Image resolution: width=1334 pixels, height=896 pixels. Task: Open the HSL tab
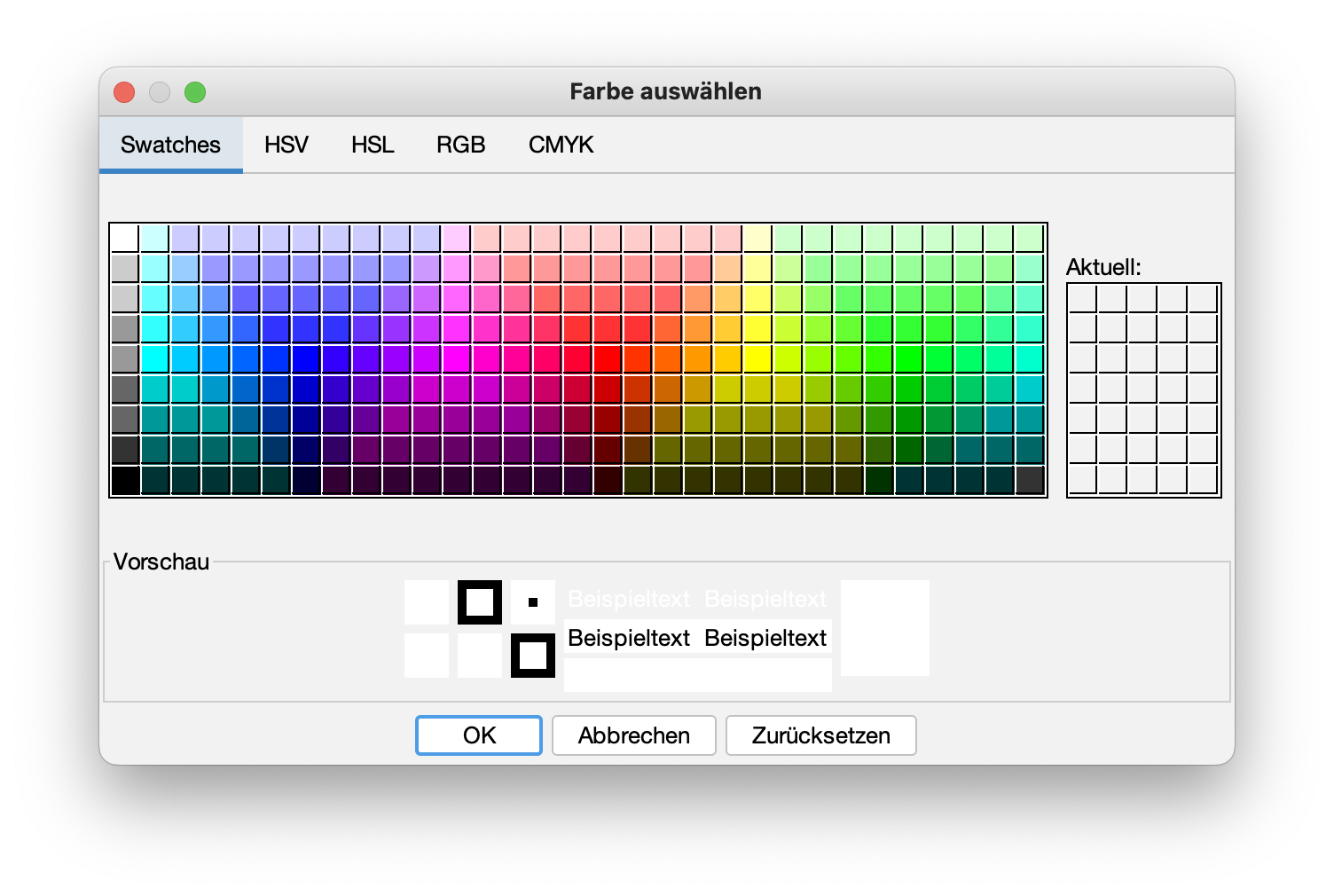coord(373,145)
